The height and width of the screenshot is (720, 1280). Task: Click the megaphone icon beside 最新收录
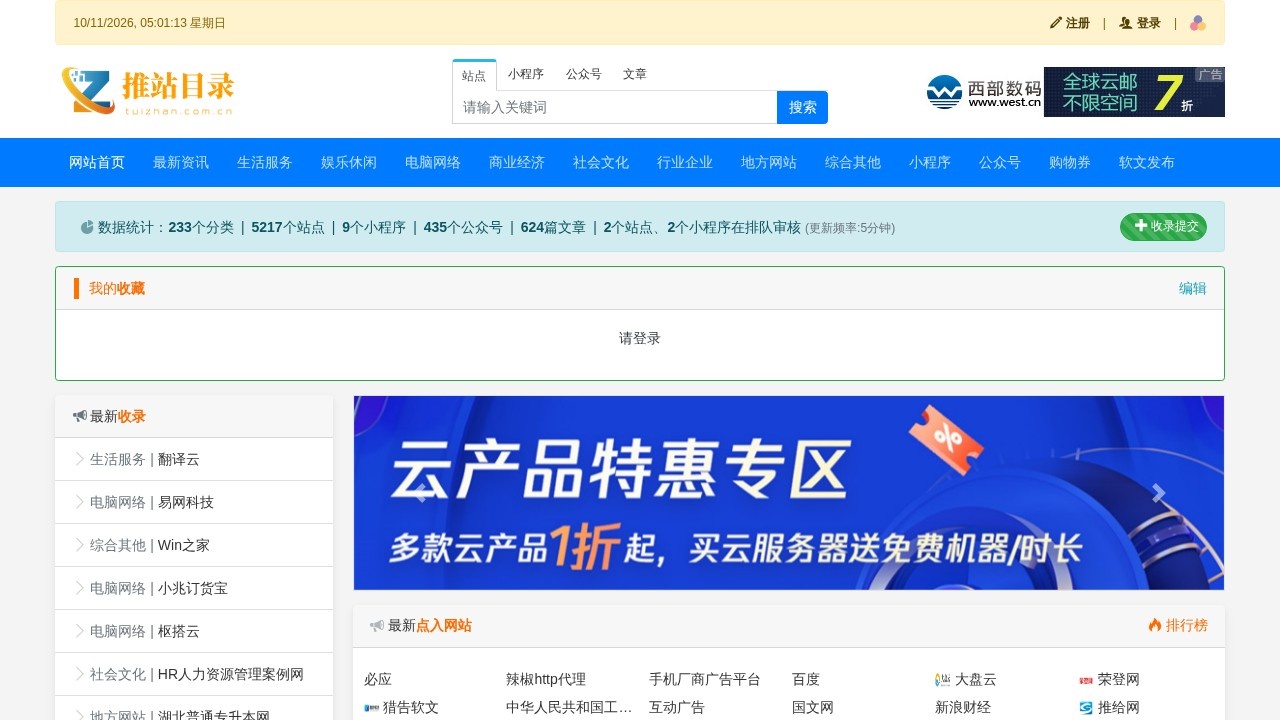point(80,416)
